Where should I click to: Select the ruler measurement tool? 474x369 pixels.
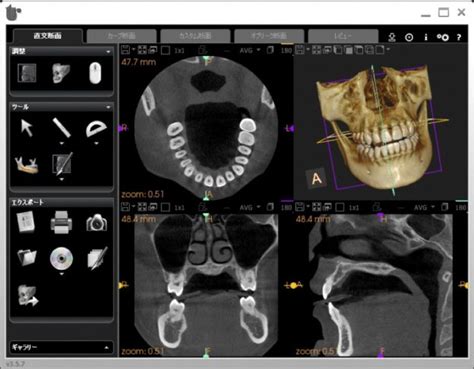click(62, 128)
